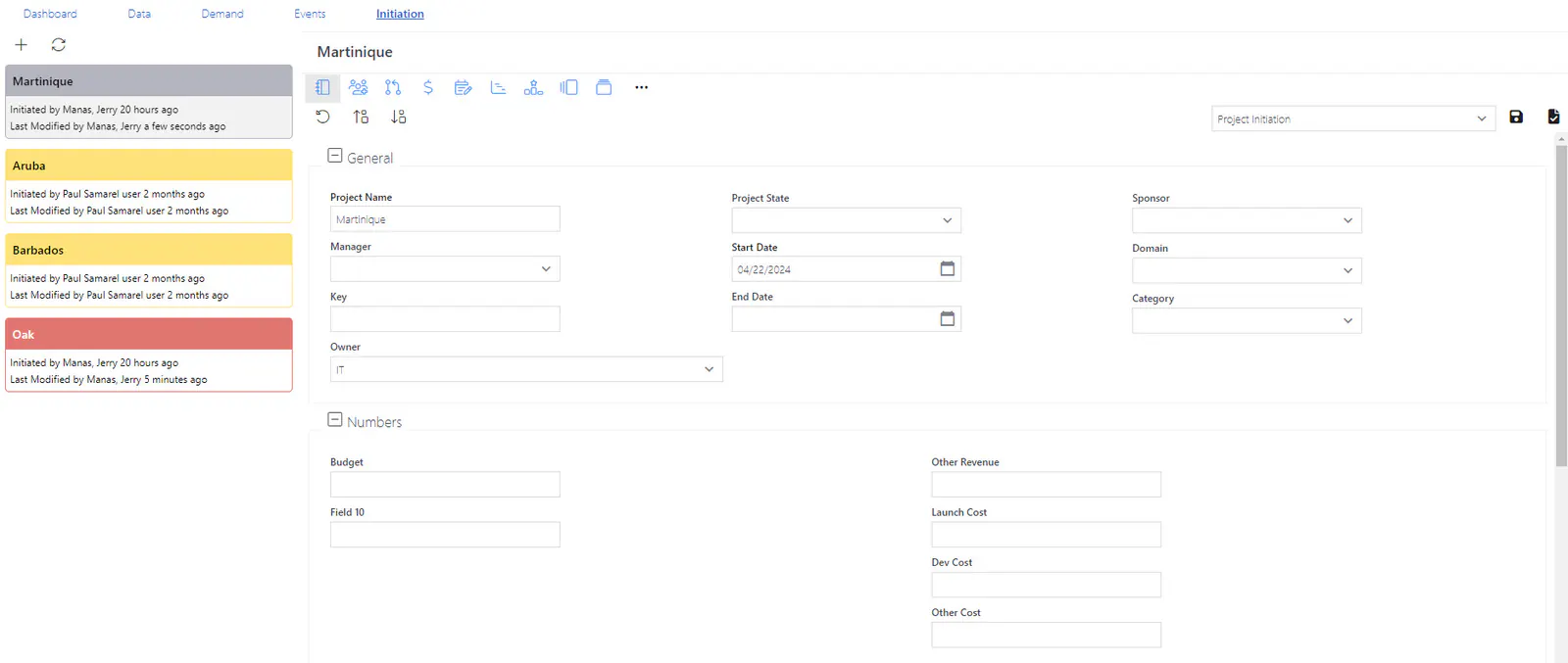Viewport: 1568px width, 663px height.
Task: Focus the Key input field
Action: point(445,318)
